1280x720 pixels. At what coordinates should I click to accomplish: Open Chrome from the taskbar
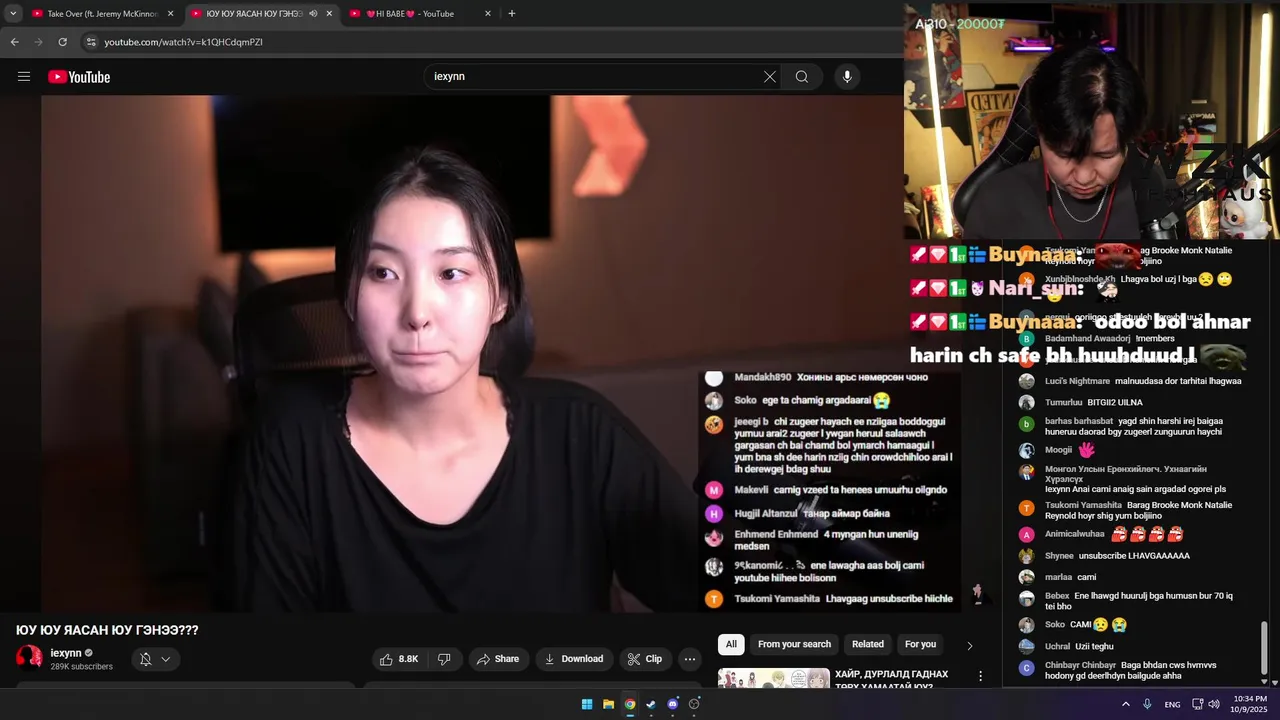pyautogui.click(x=630, y=704)
